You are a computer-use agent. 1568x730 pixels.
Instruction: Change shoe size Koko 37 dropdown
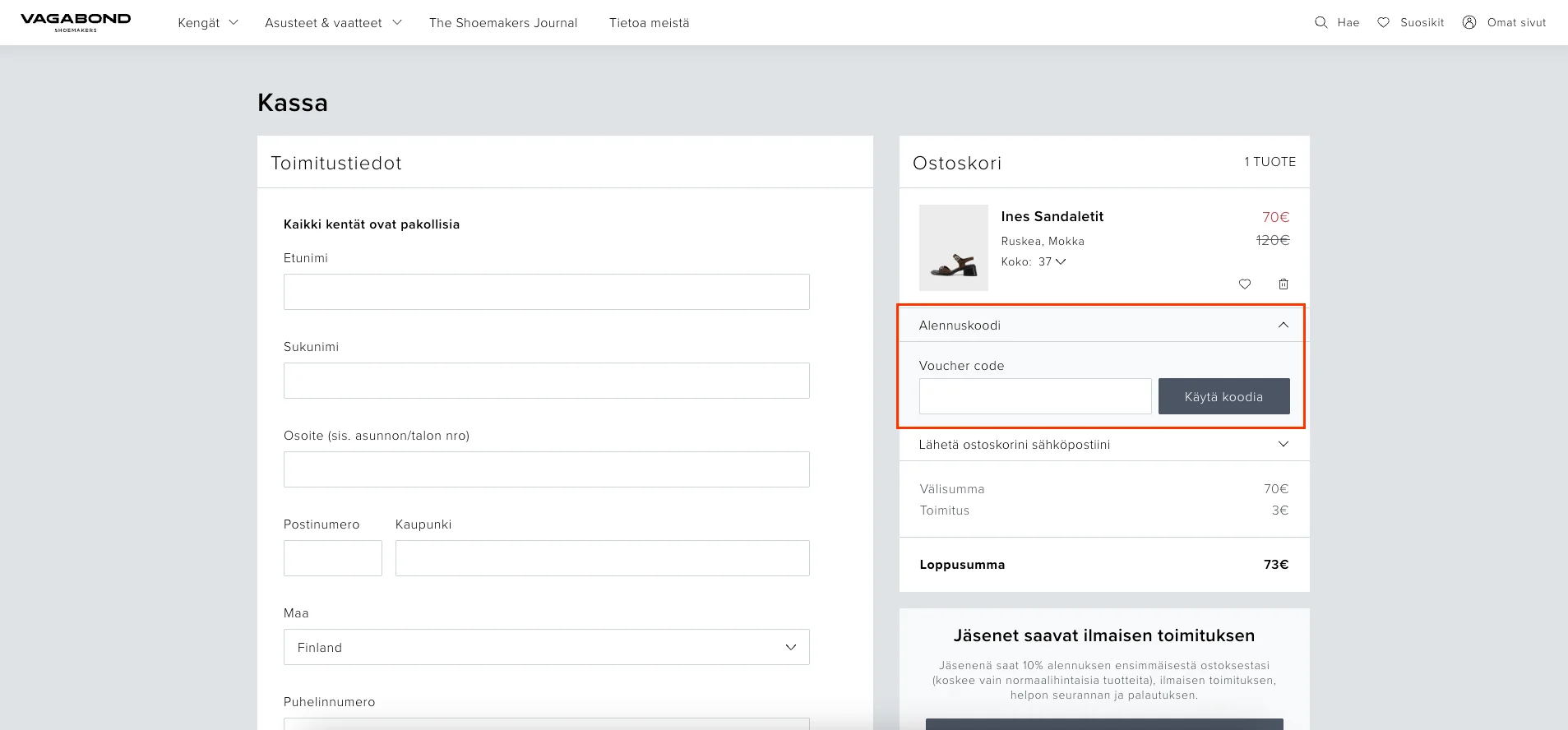(1052, 262)
